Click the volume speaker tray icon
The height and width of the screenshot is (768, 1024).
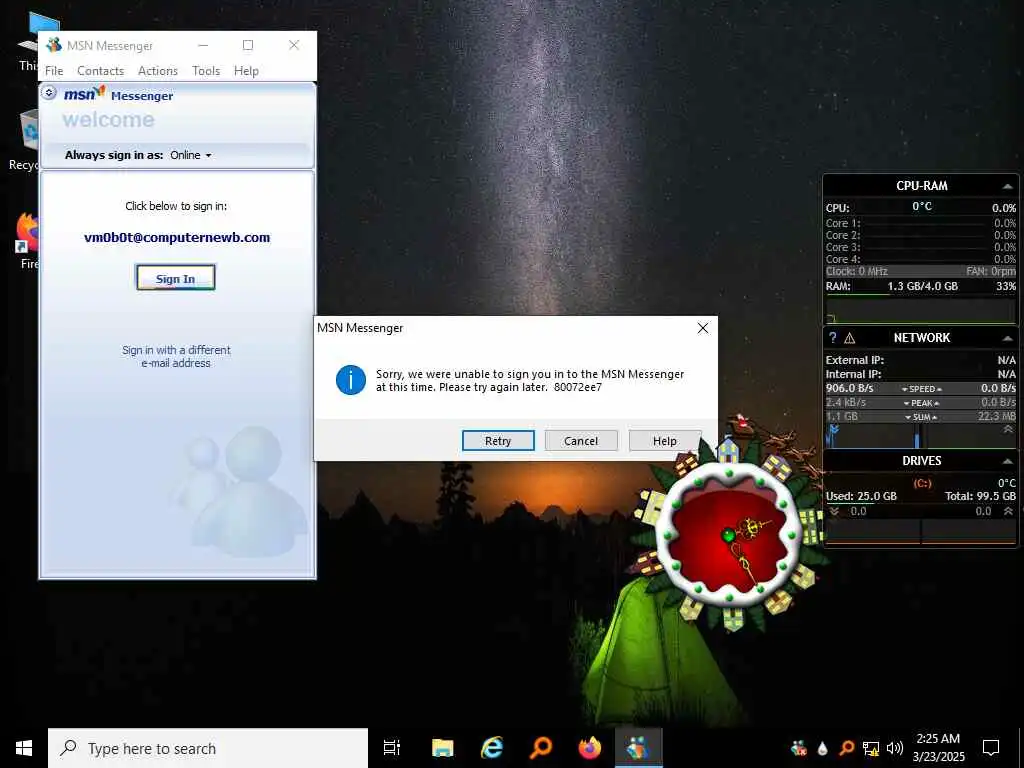pyautogui.click(x=895, y=748)
